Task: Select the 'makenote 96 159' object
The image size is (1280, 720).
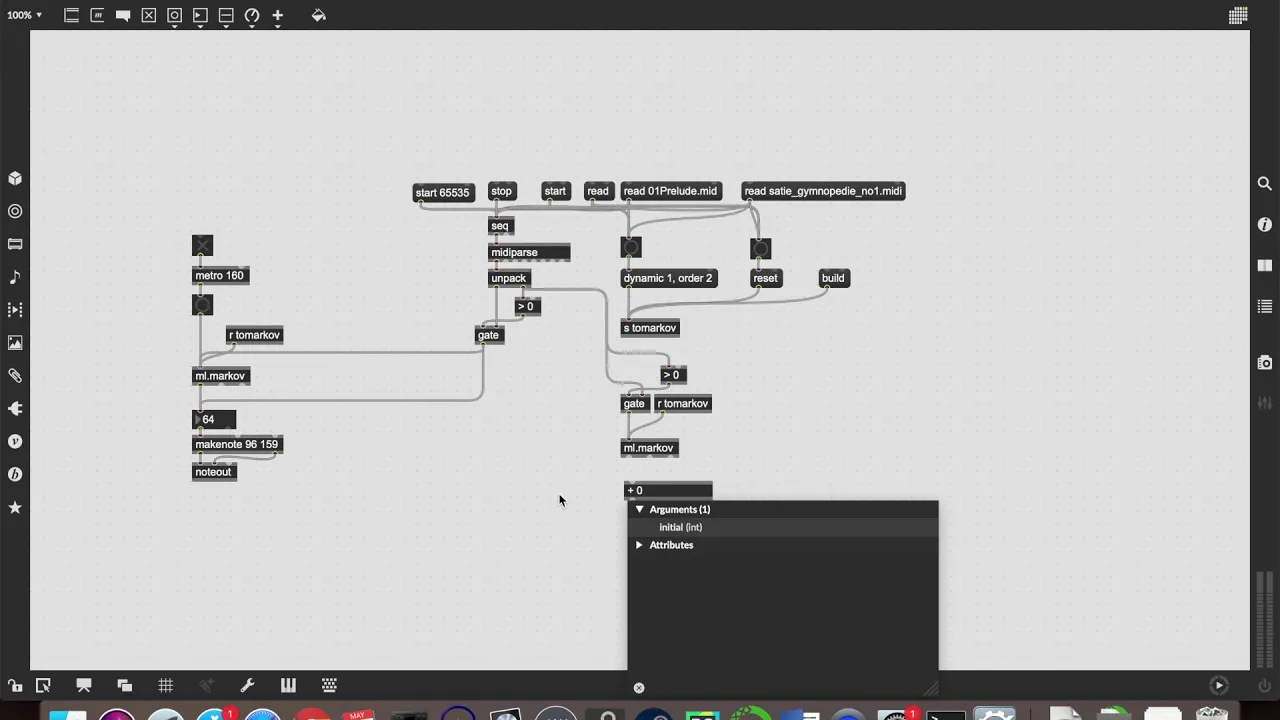Action: tap(237, 444)
